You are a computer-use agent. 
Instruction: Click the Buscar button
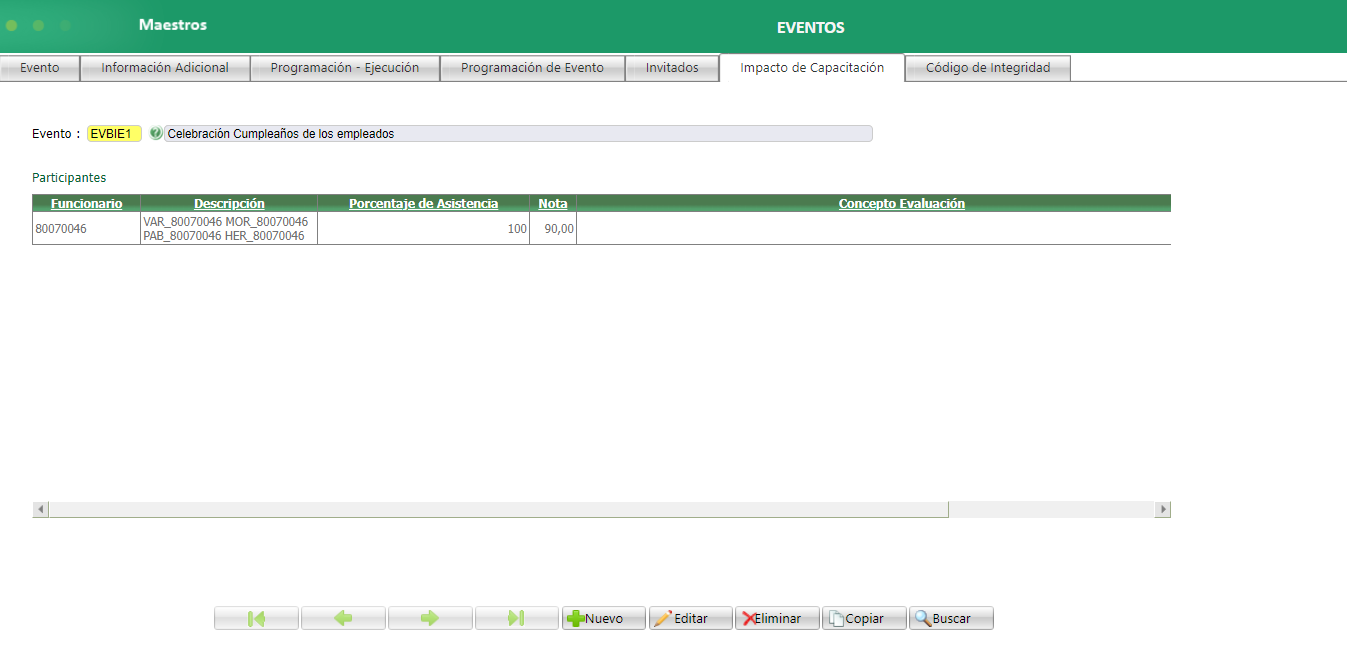click(951, 618)
